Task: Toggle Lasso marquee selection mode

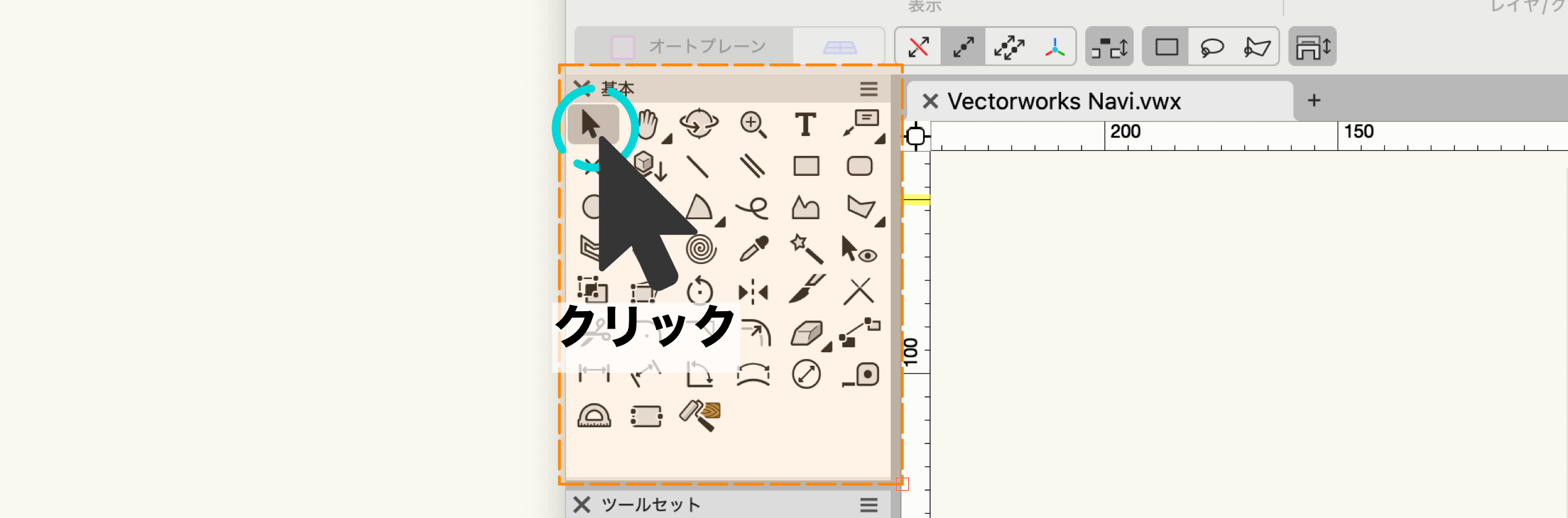Action: point(1211,47)
